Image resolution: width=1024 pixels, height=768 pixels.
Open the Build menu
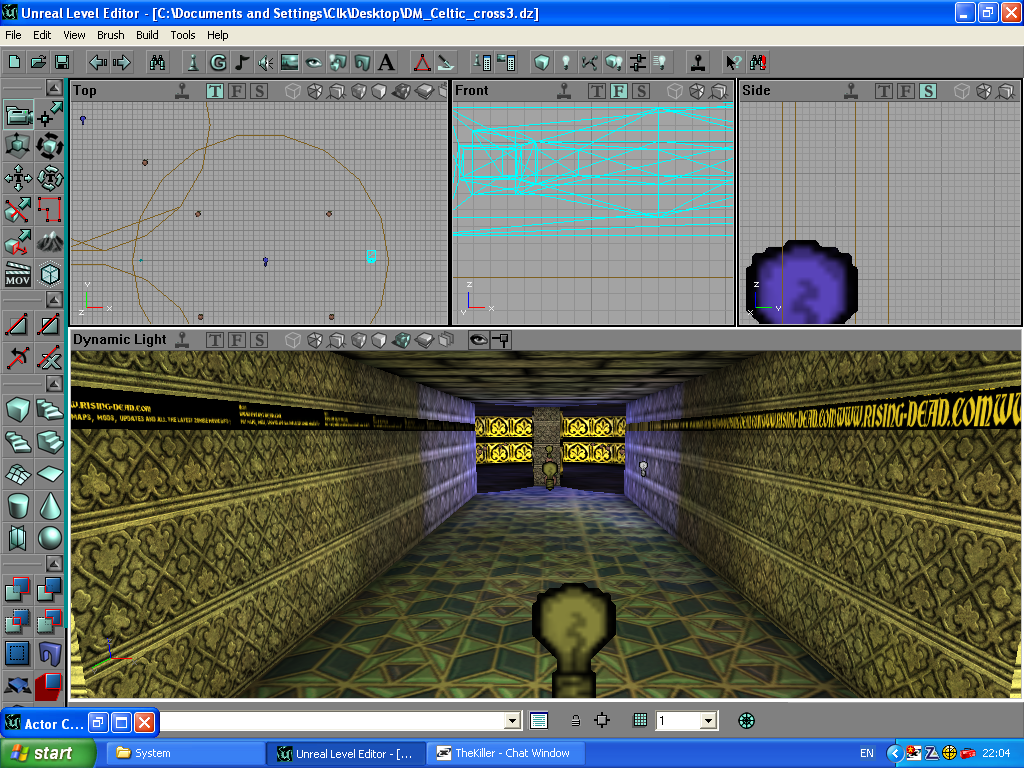pyautogui.click(x=147, y=35)
